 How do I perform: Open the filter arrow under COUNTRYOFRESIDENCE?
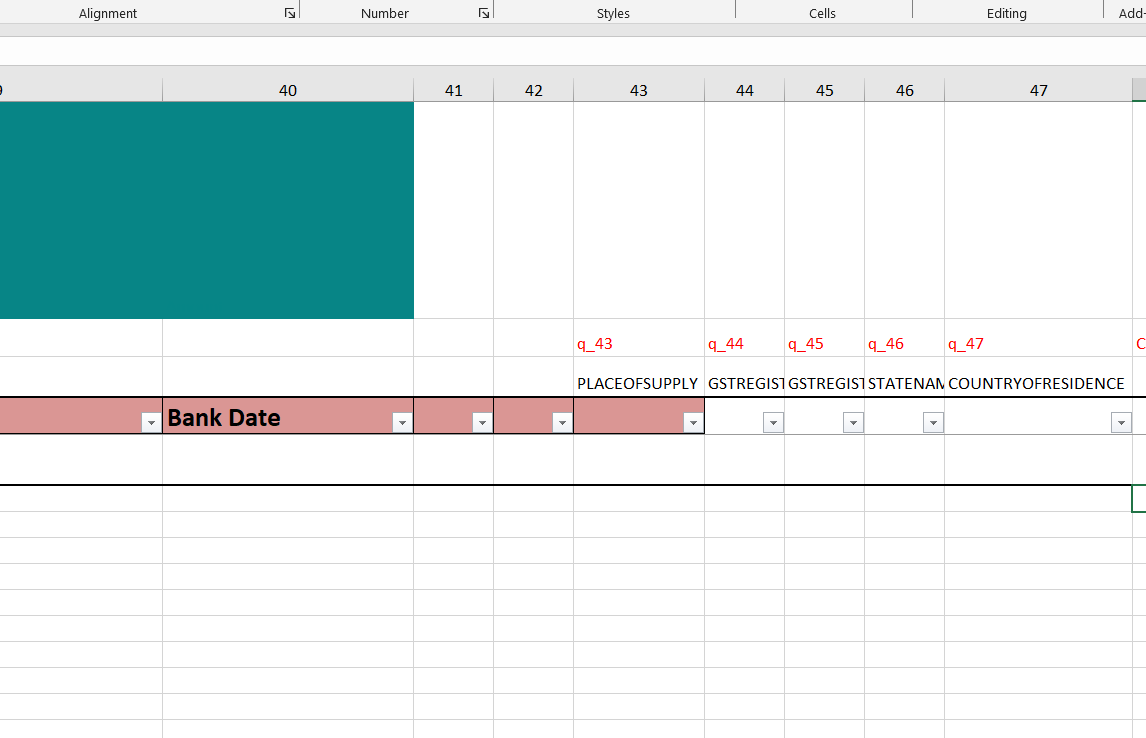[1121, 423]
